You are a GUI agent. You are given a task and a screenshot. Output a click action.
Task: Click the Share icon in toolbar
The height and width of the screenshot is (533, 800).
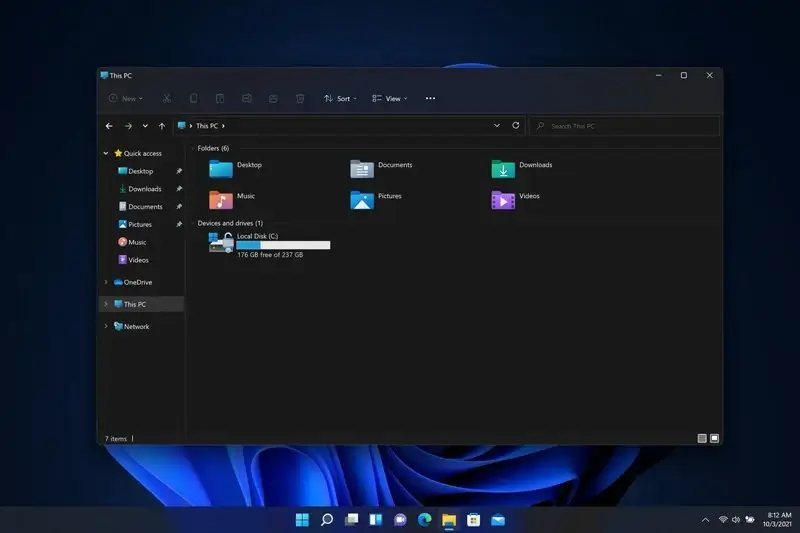273,98
